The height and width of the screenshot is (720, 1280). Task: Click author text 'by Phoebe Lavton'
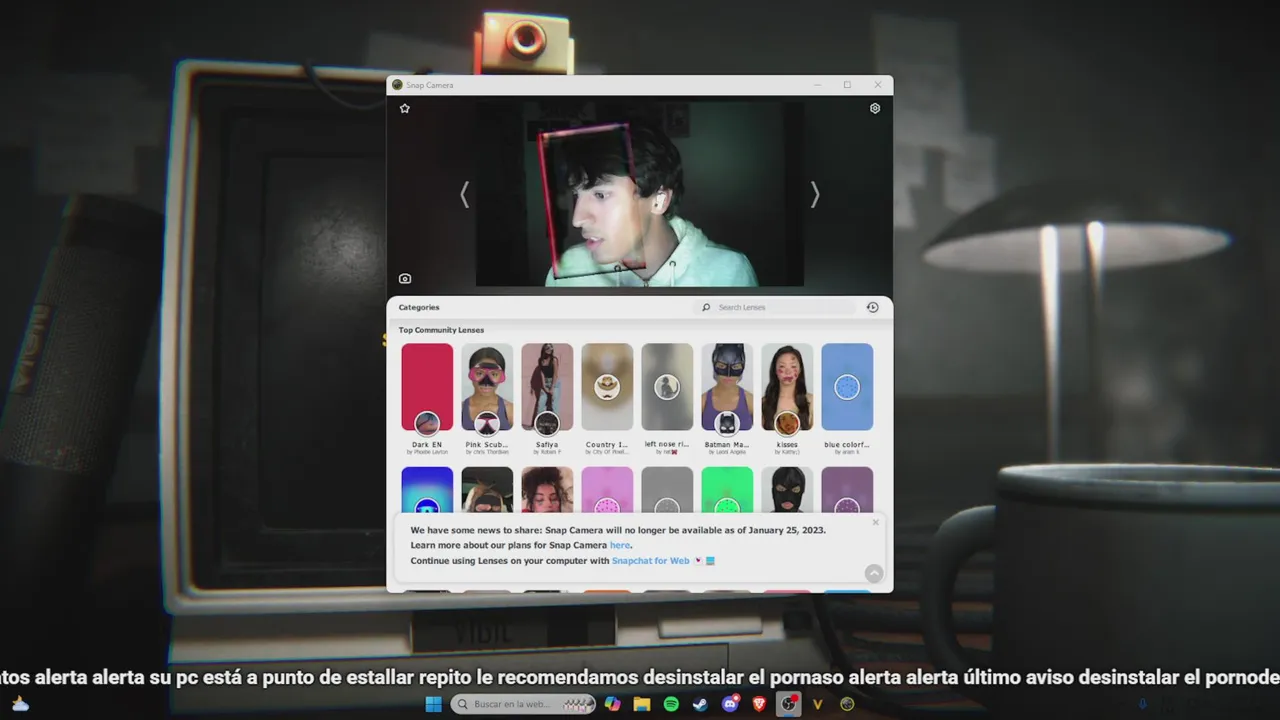pyautogui.click(x=427, y=453)
